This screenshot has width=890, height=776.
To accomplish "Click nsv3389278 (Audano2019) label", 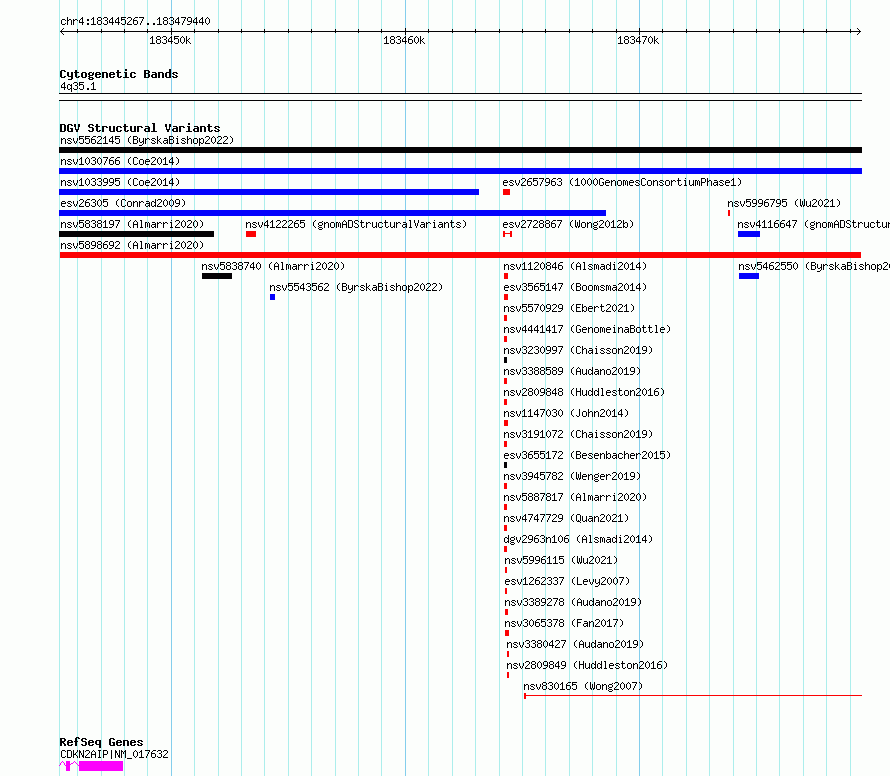I will click(x=573, y=602).
